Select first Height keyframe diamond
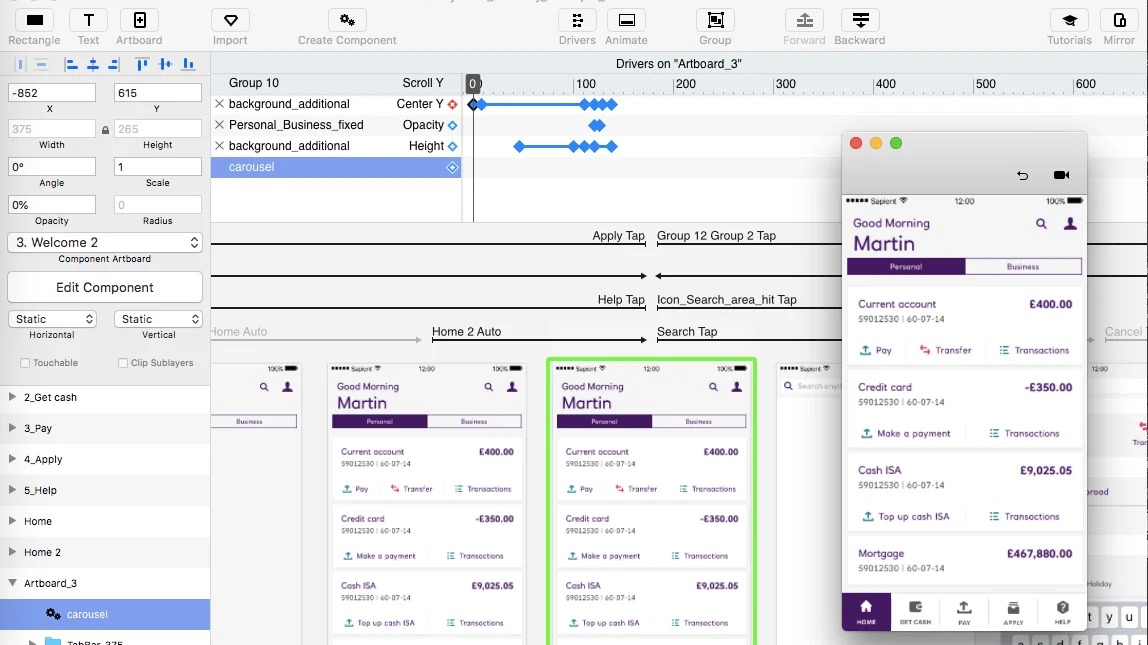 (x=519, y=146)
